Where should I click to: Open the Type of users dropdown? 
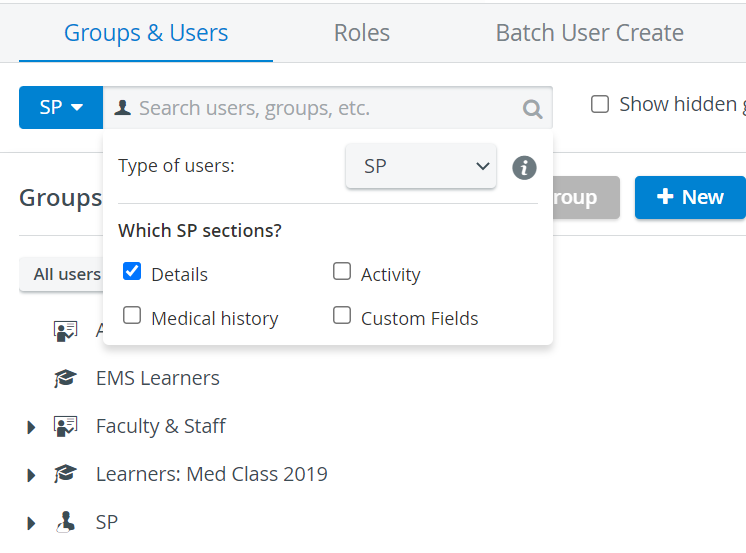421,166
